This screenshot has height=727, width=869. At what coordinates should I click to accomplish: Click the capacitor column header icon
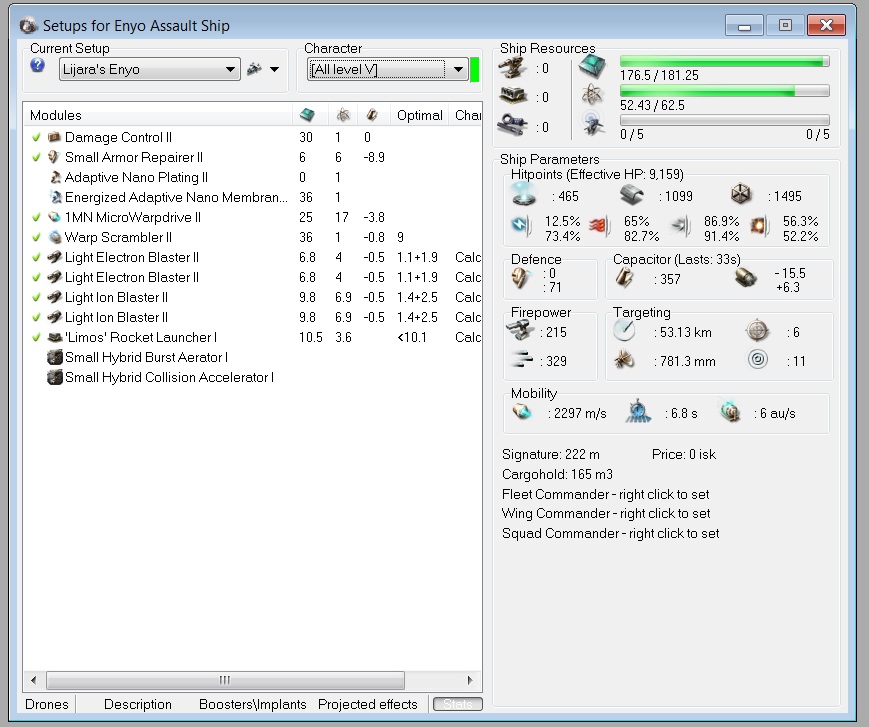pyautogui.click(x=371, y=115)
